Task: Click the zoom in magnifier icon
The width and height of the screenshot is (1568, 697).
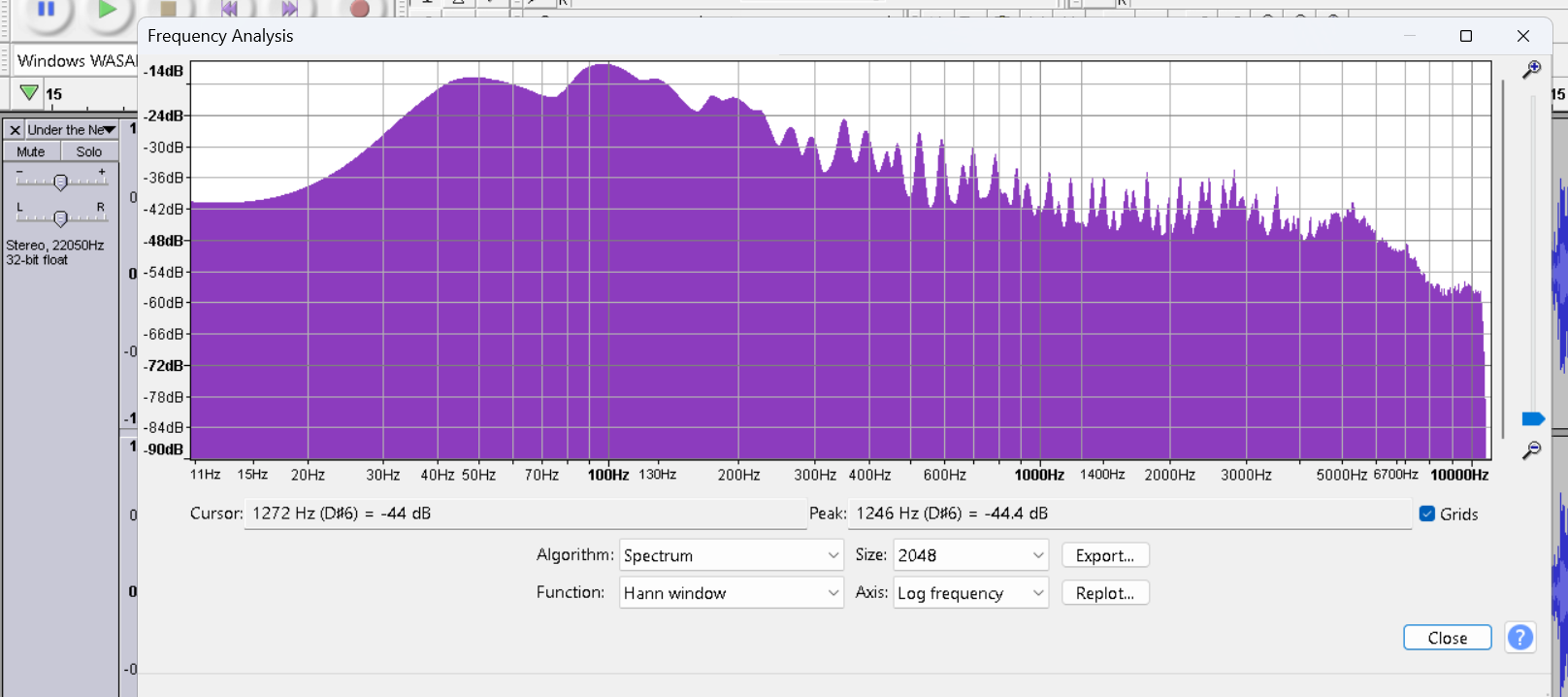Action: [1531, 69]
